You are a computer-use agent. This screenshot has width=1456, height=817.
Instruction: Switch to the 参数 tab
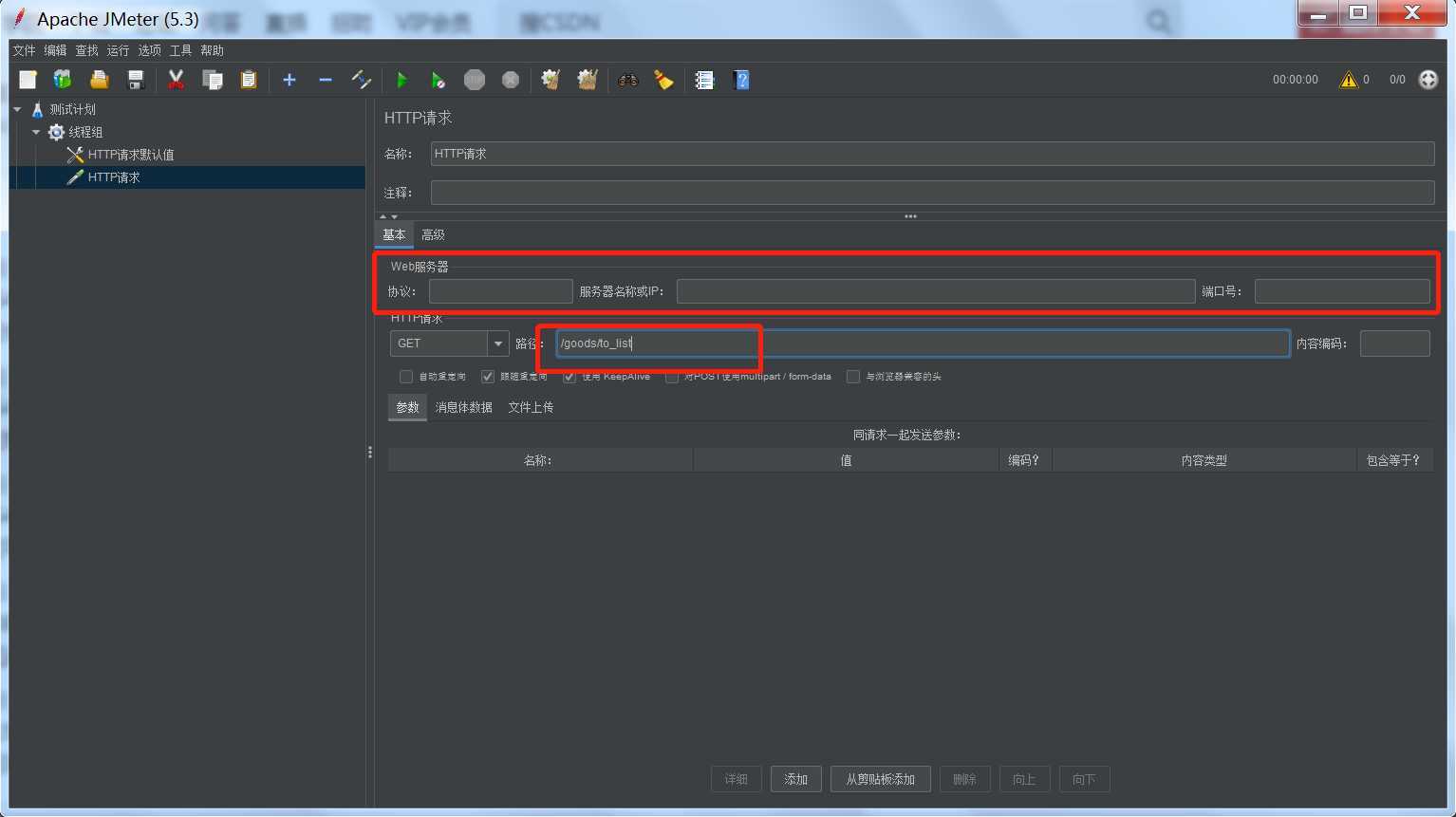pyautogui.click(x=407, y=407)
